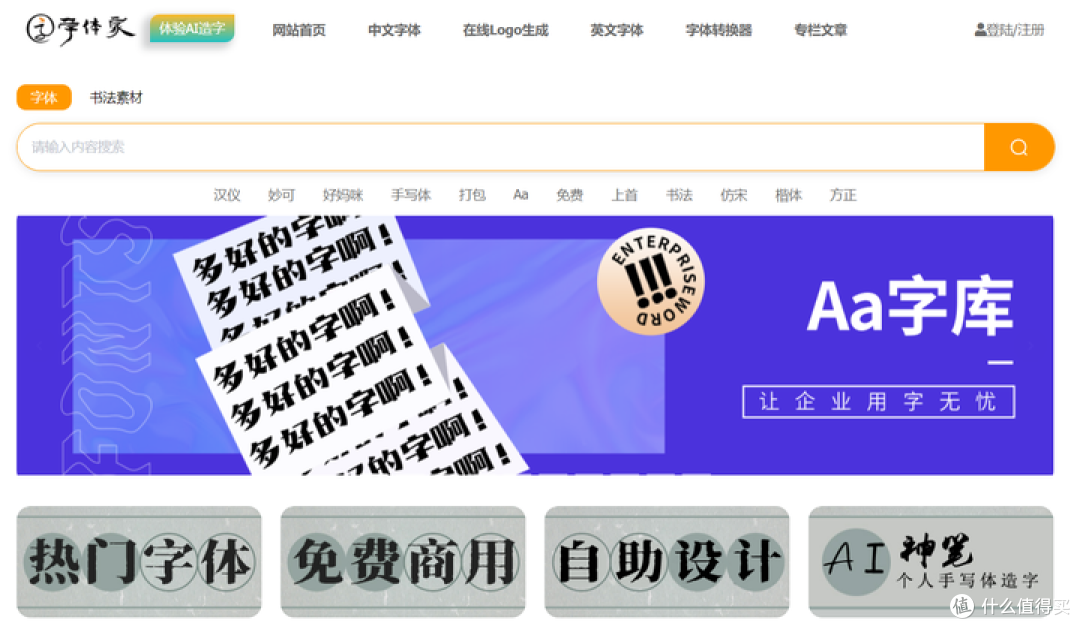Viewport: 1080px width, 629px height.
Task: Click the 妙可 keyword link
Action: pyautogui.click(x=281, y=195)
